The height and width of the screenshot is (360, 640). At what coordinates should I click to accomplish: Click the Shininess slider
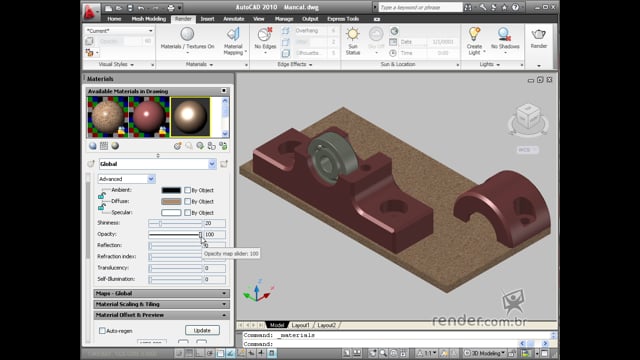tap(175, 223)
